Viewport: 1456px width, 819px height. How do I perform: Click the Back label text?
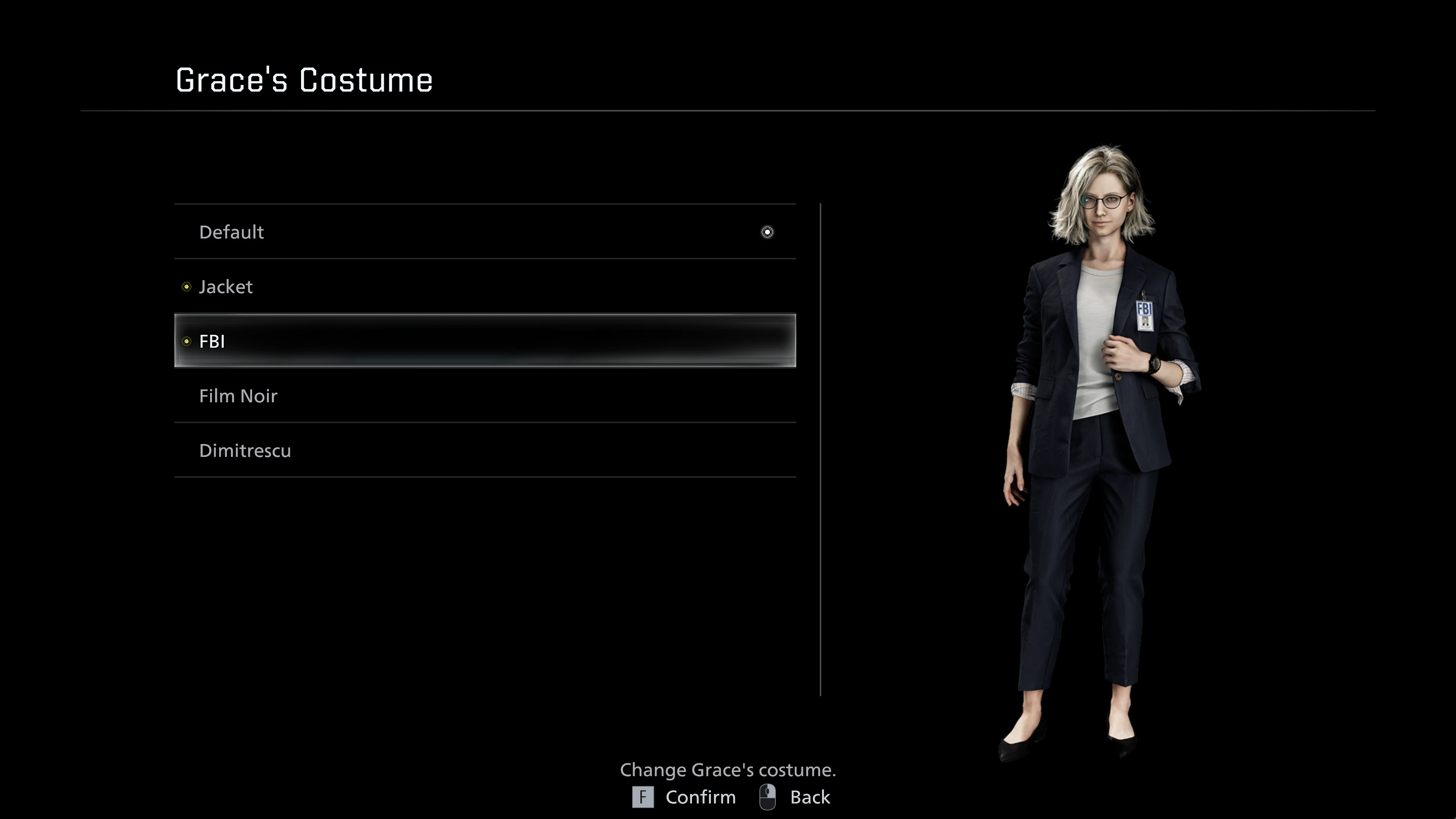tap(810, 797)
